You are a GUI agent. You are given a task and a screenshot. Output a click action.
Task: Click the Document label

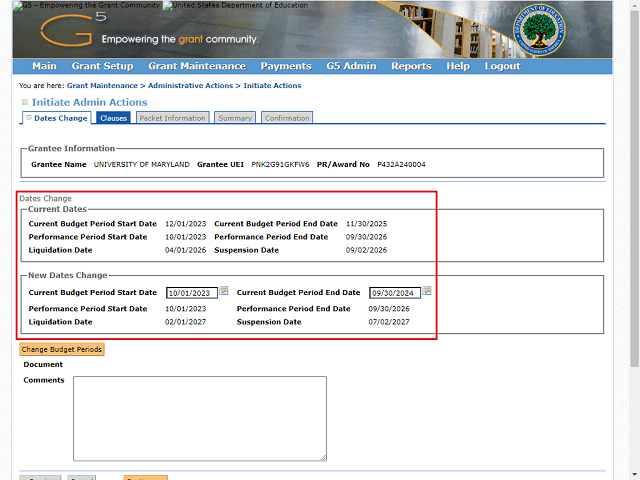43,364
